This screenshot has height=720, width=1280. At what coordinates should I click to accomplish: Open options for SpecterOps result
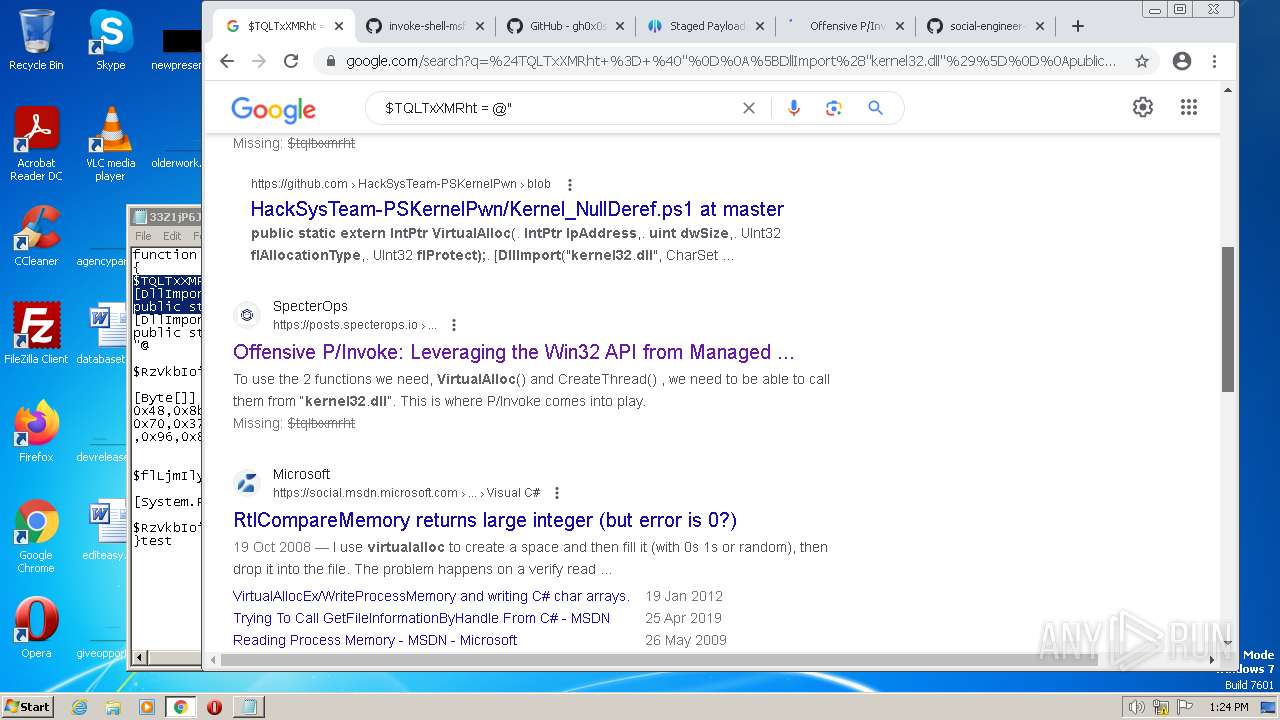(x=454, y=325)
